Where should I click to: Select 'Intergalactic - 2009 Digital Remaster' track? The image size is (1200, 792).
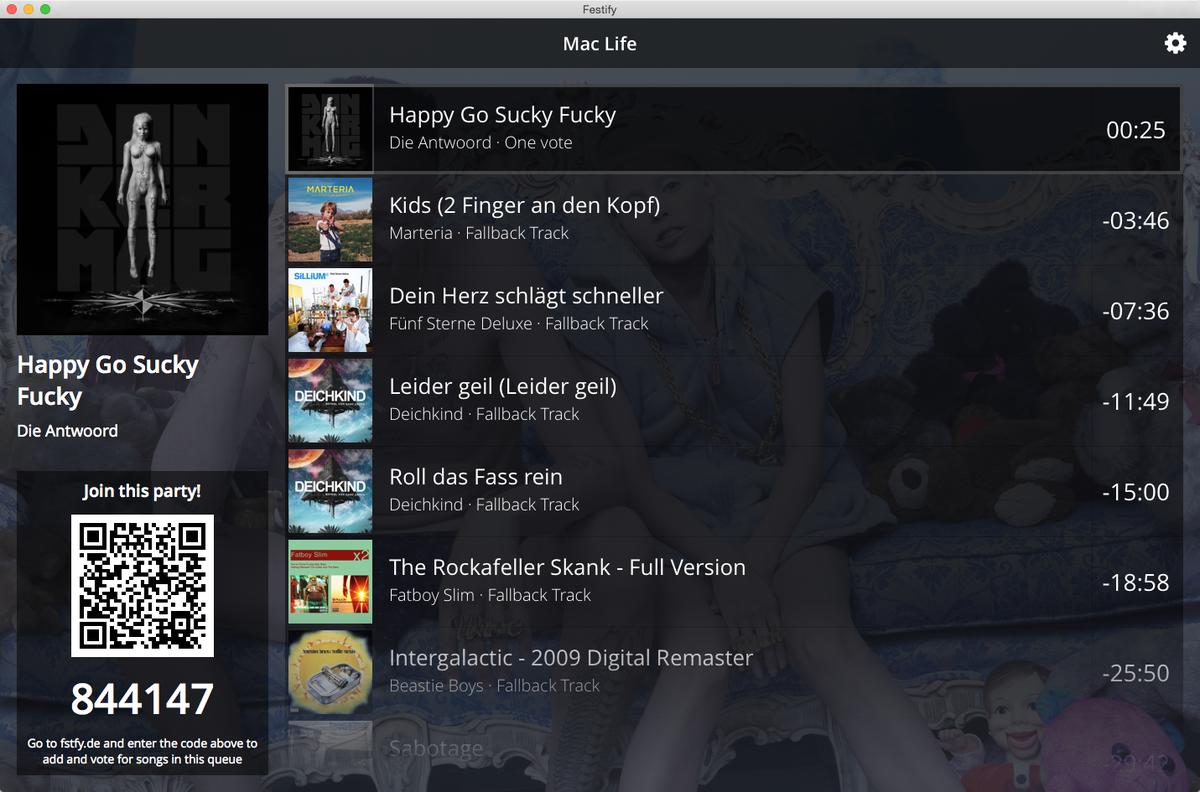pyautogui.click(x=571, y=658)
